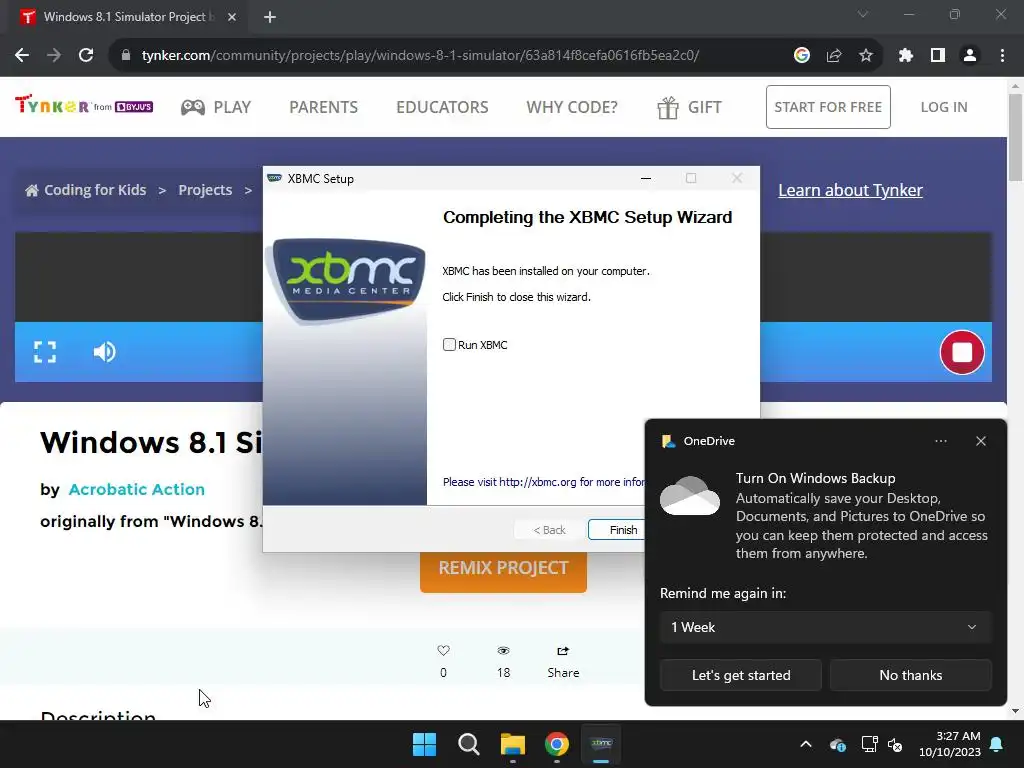Open the OneDrive tray icon
This screenshot has width=1024, height=768.
[838, 744]
